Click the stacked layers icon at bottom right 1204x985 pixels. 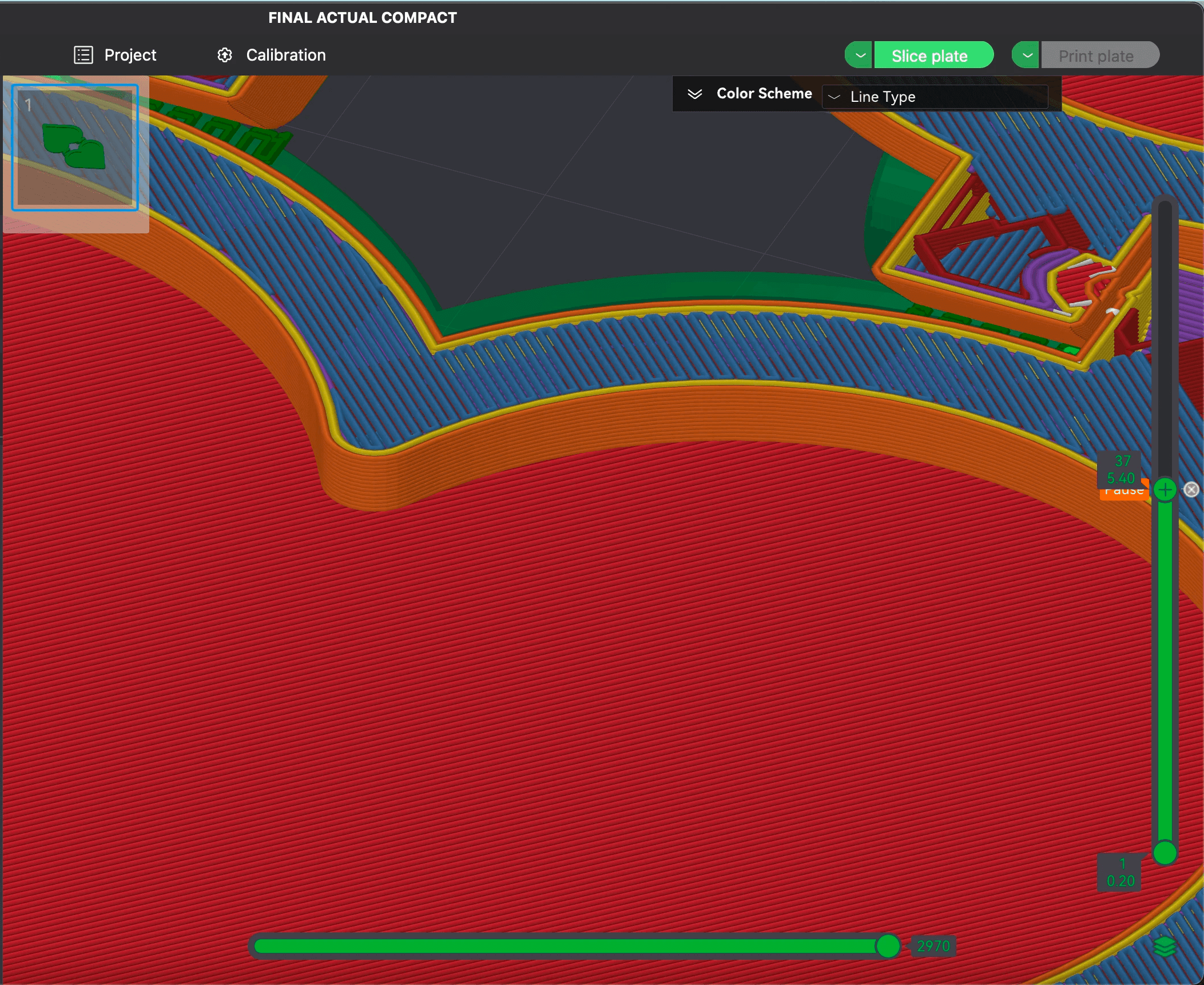[1165, 947]
